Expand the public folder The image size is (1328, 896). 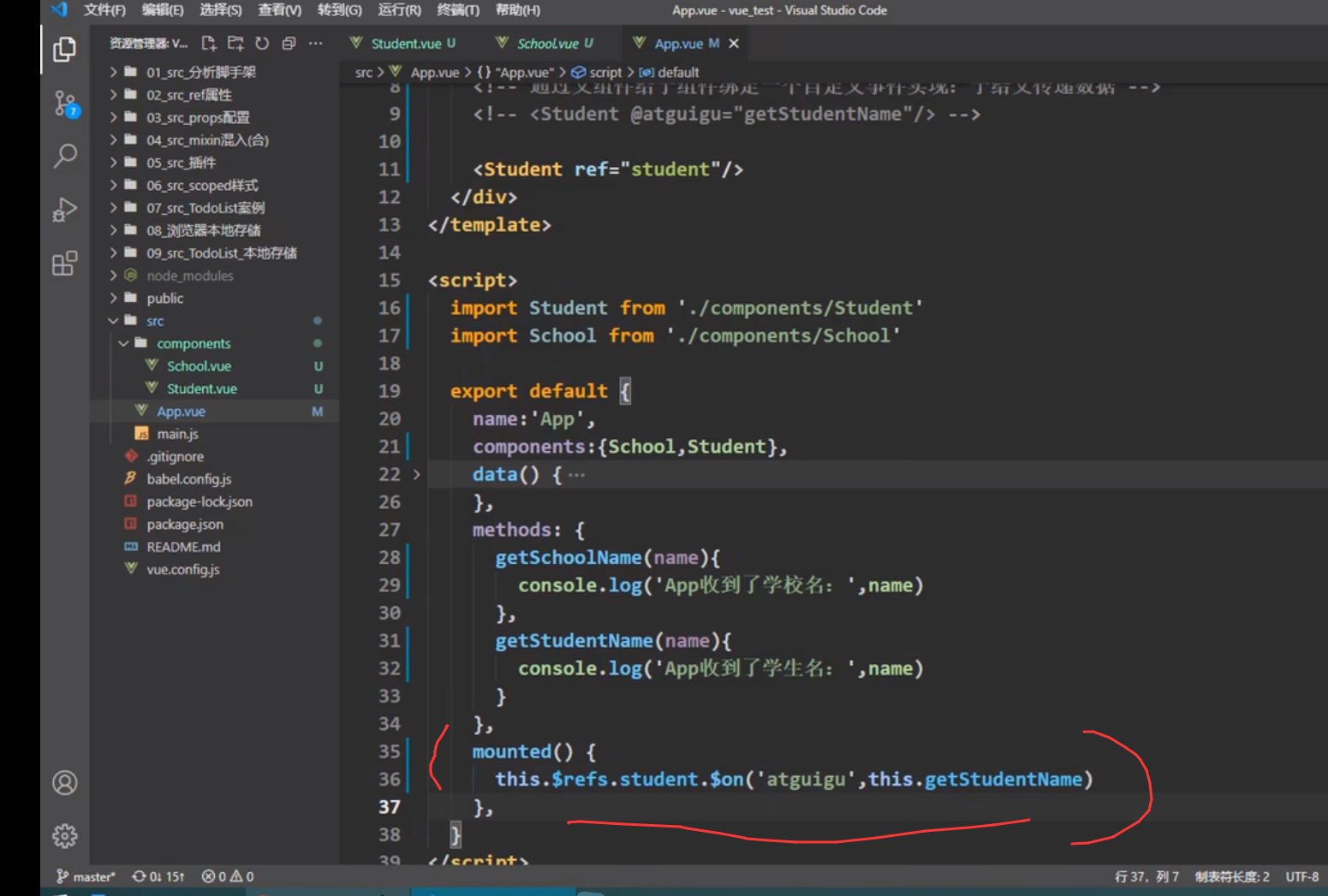164,299
